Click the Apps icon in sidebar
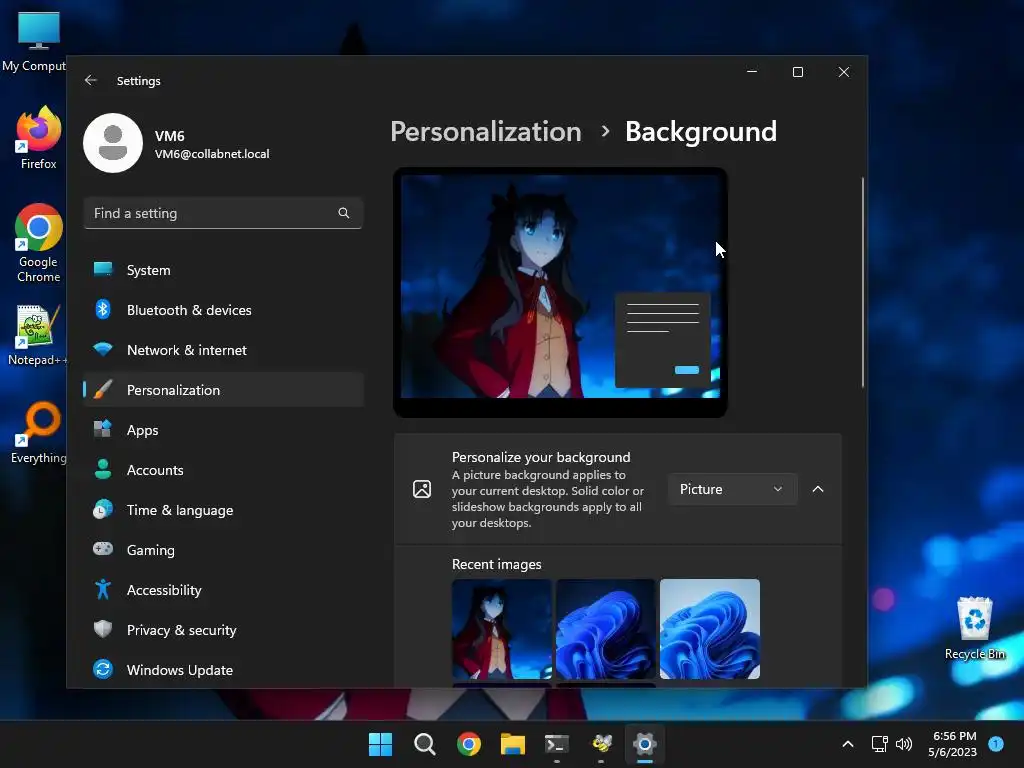Image resolution: width=1024 pixels, height=768 pixels. pyautogui.click(x=103, y=429)
